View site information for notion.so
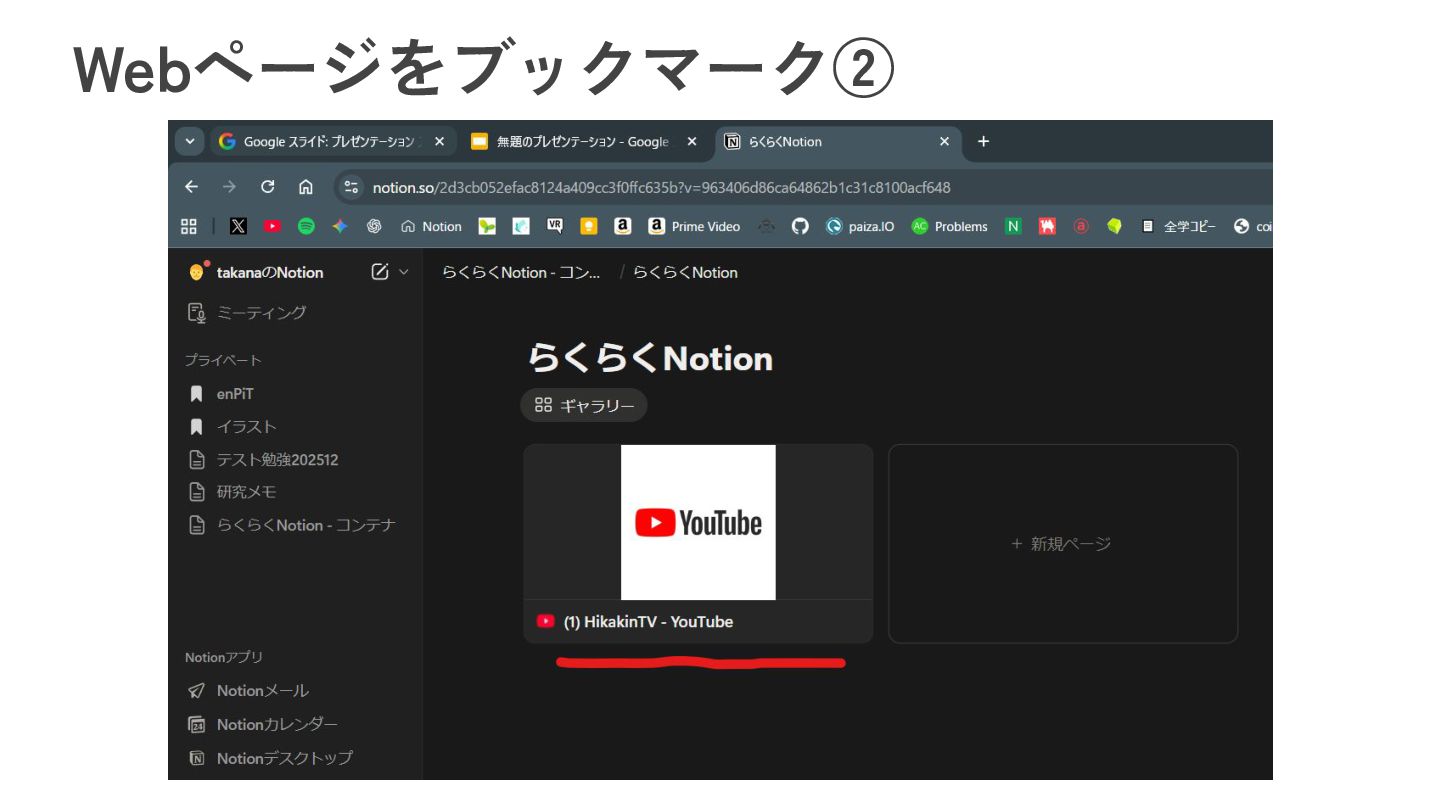This screenshot has width=1440, height=810. pyautogui.click(x=351, y=187)
